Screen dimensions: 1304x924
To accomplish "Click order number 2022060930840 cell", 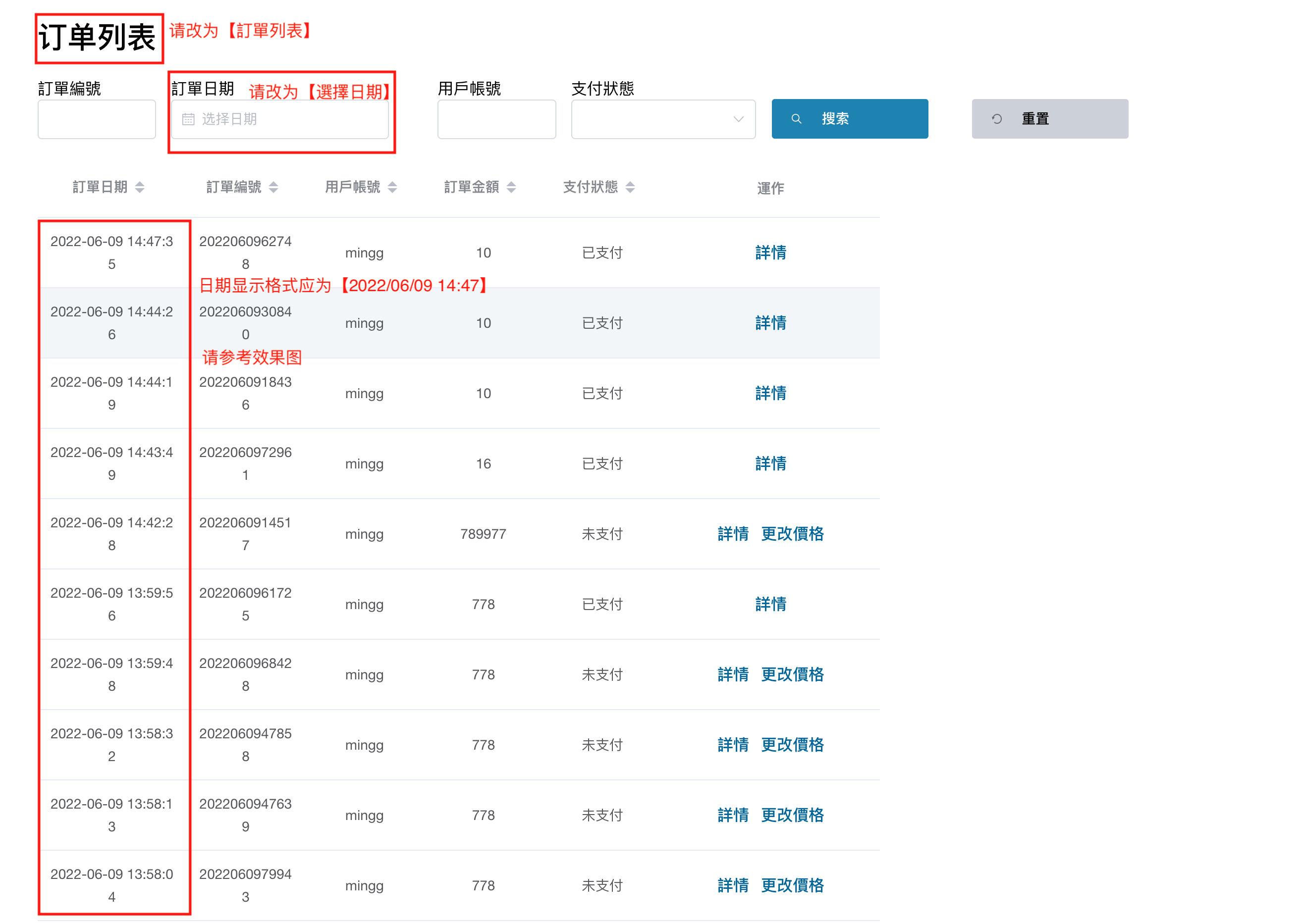I will point(245,322).
